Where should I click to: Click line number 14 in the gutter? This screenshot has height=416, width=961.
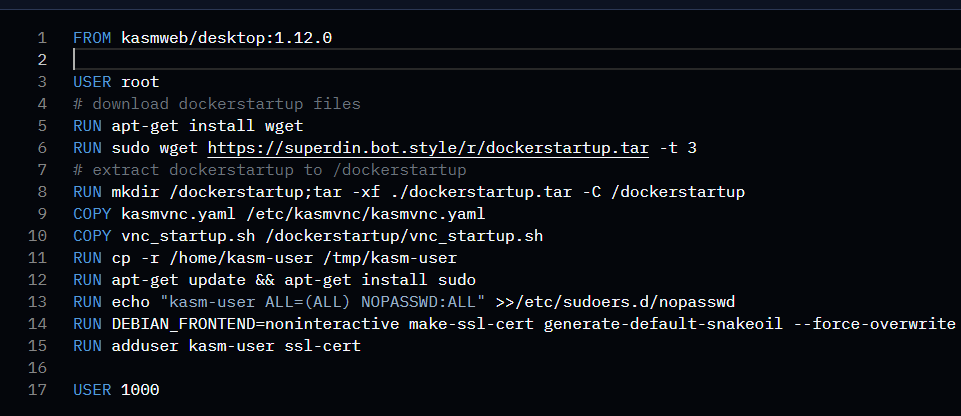coord(37,324)
